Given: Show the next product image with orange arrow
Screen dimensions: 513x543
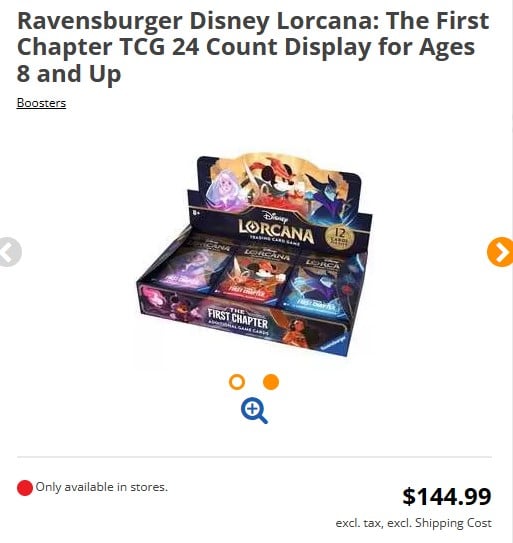Looking at the screenshot, I should [x=500, y=252].
